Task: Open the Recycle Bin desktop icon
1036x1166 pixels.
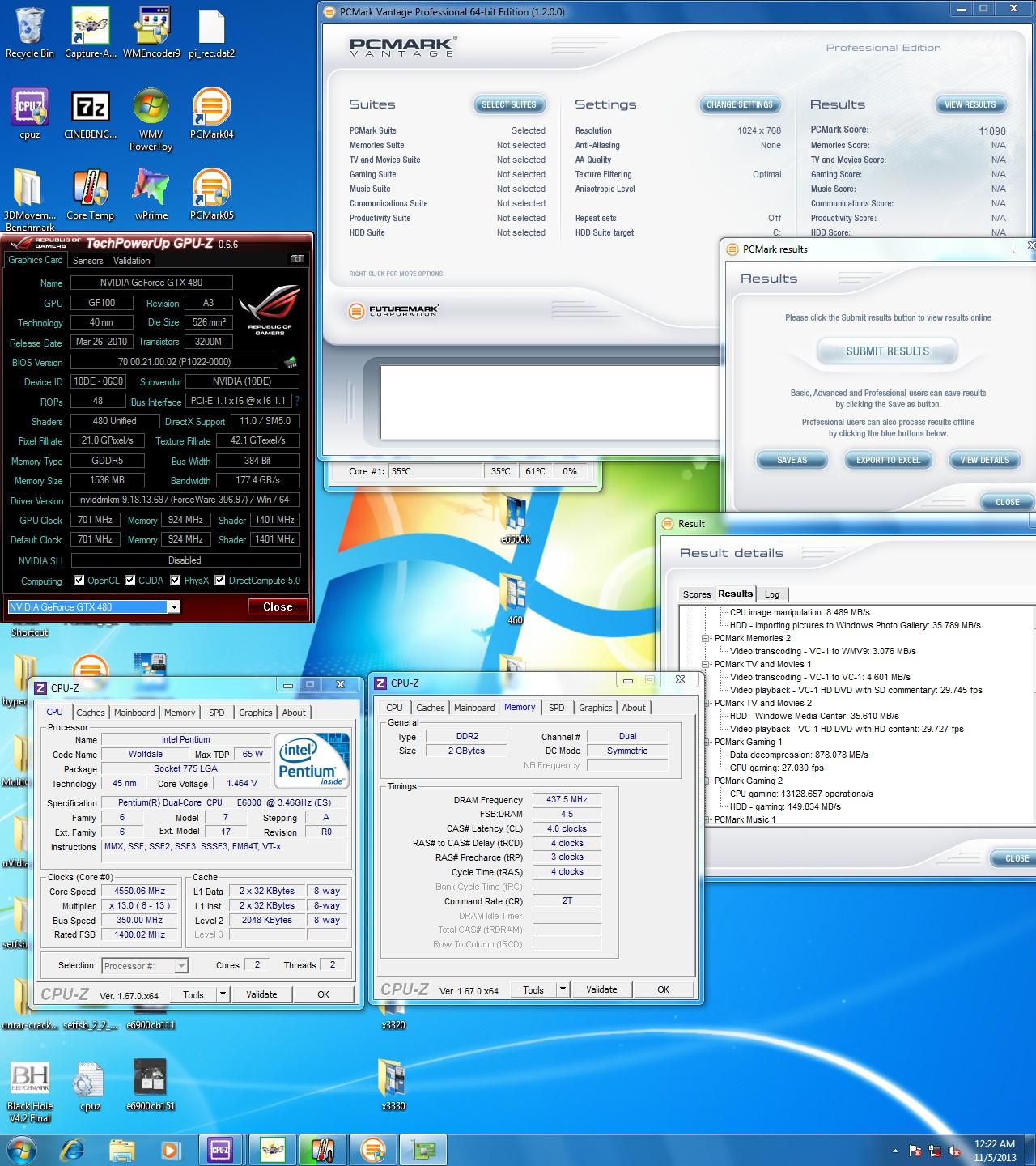Action: tap(30, 32)
